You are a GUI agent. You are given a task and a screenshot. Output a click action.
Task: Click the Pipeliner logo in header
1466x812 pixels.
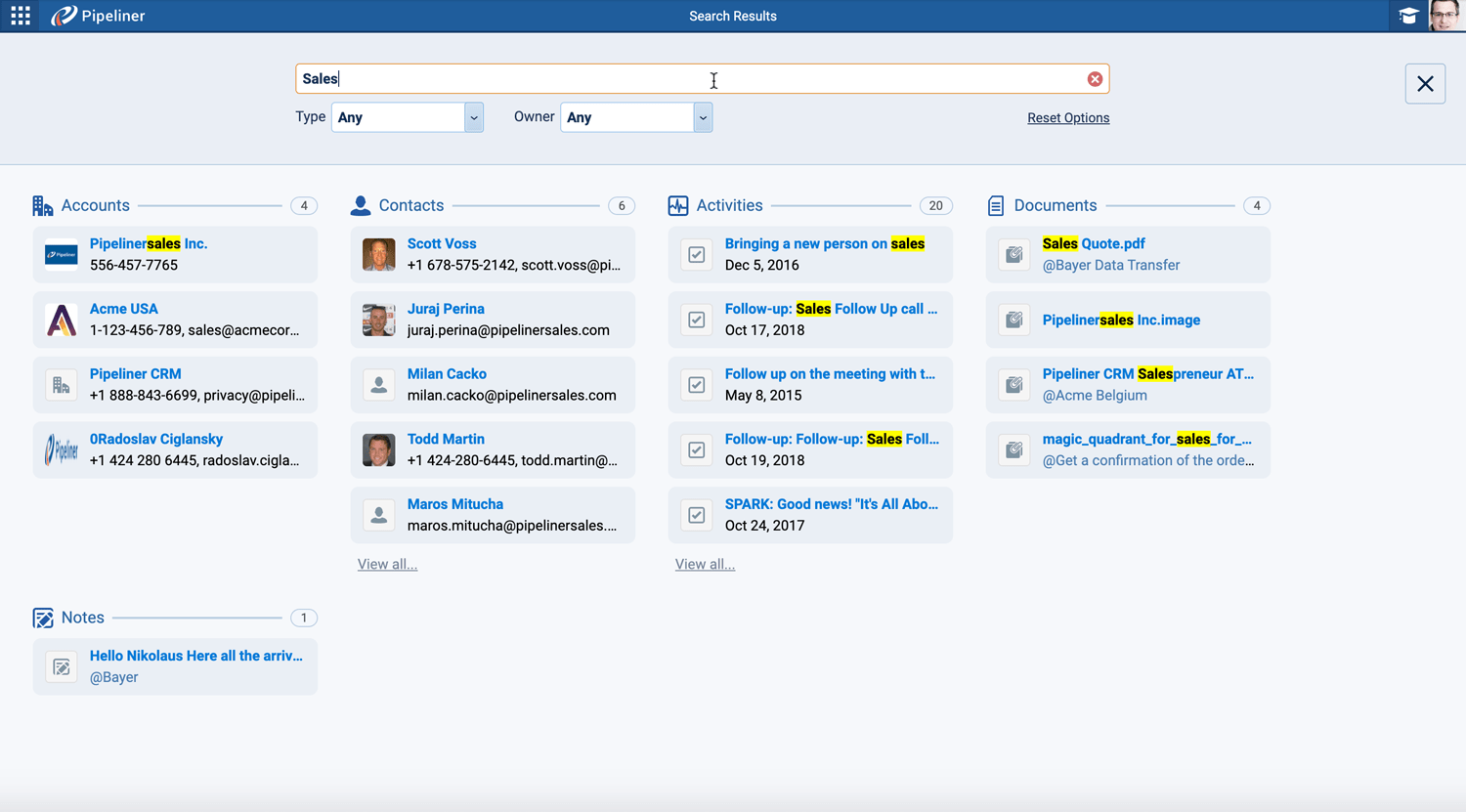click(99, 16)
